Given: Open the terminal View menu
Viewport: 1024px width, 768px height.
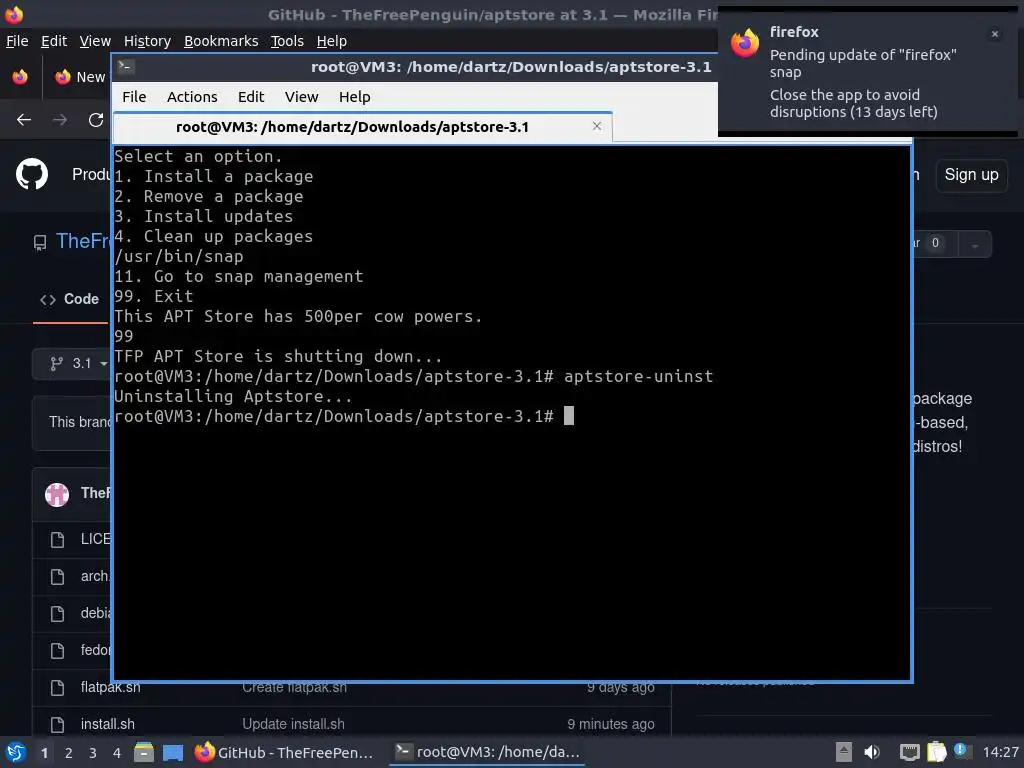Looking at the screenshot, I should point(301,97).
